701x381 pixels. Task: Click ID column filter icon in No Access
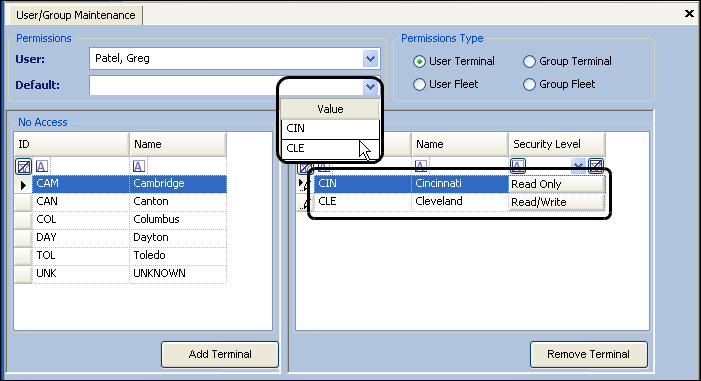tap(42, 167)
